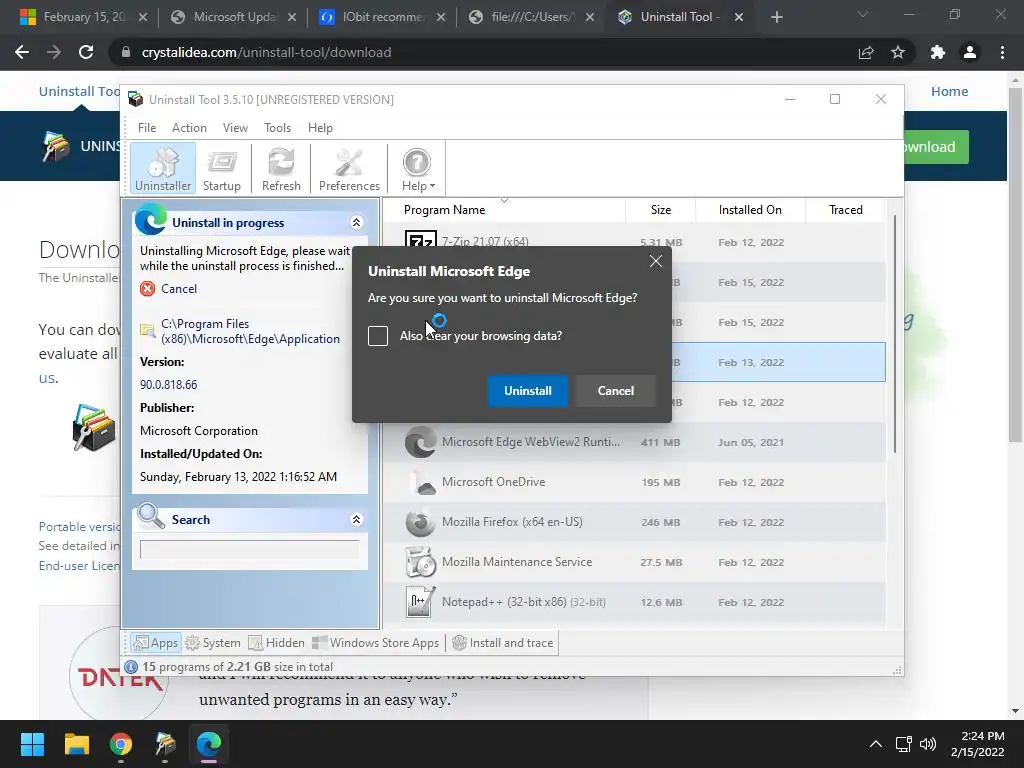Switch to Windows Store Apps tab
The width and height of the screenshot is (1024, 768).
[x=376, y=643]
